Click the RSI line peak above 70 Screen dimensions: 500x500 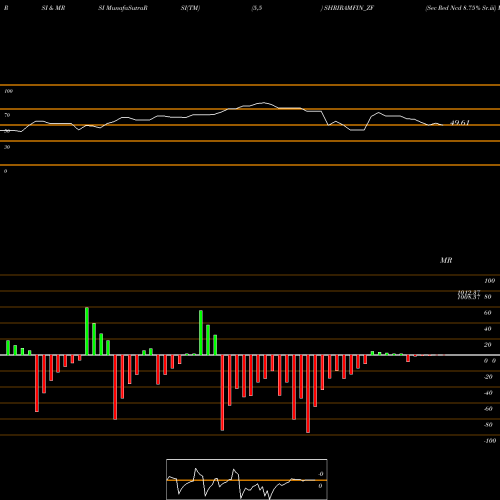pyautogui.click(x=264, y=103)
